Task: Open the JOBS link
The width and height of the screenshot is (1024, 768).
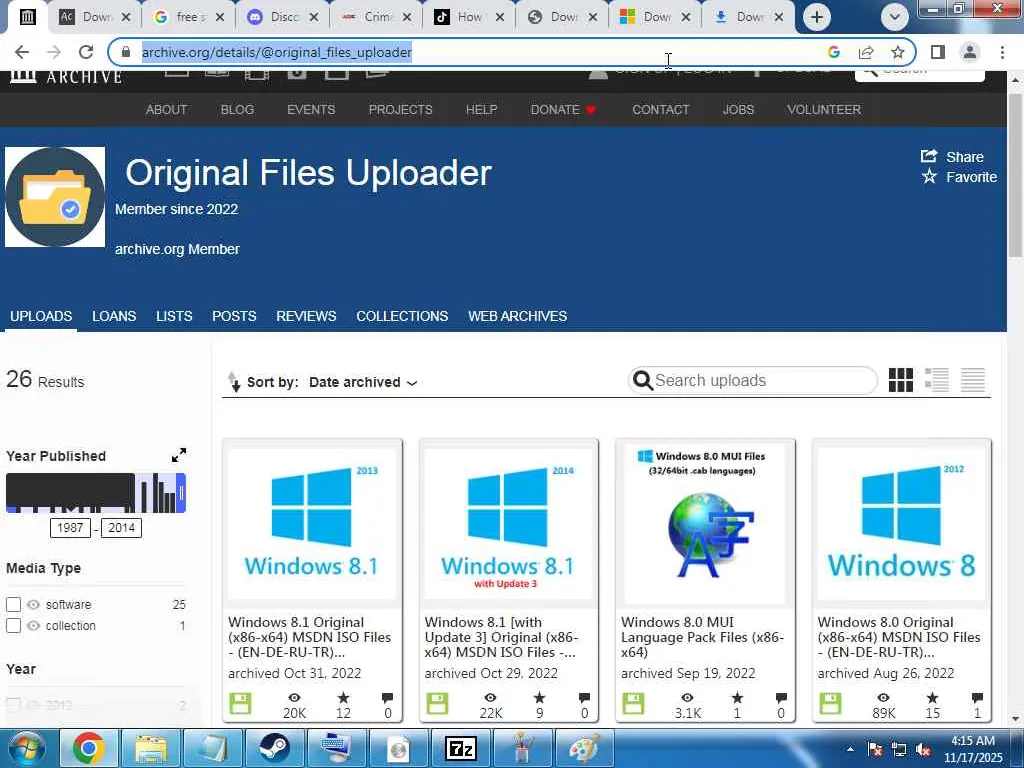Action: (738, 110)
